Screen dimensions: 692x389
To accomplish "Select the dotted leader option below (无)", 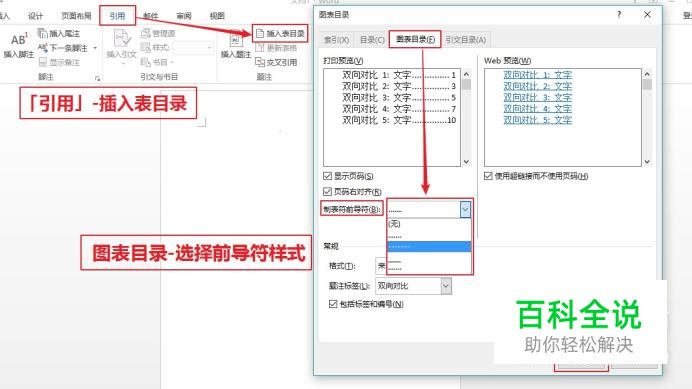I will 429,235.
